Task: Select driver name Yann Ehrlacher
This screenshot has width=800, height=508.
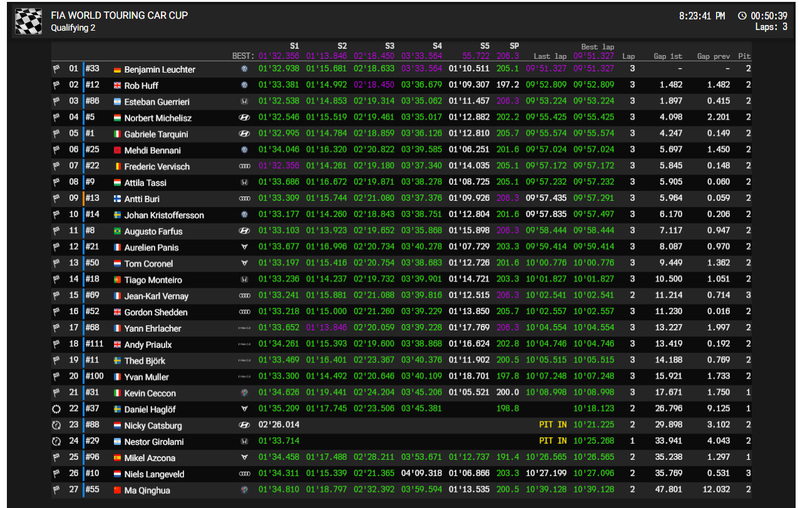Action: (153, 328)
